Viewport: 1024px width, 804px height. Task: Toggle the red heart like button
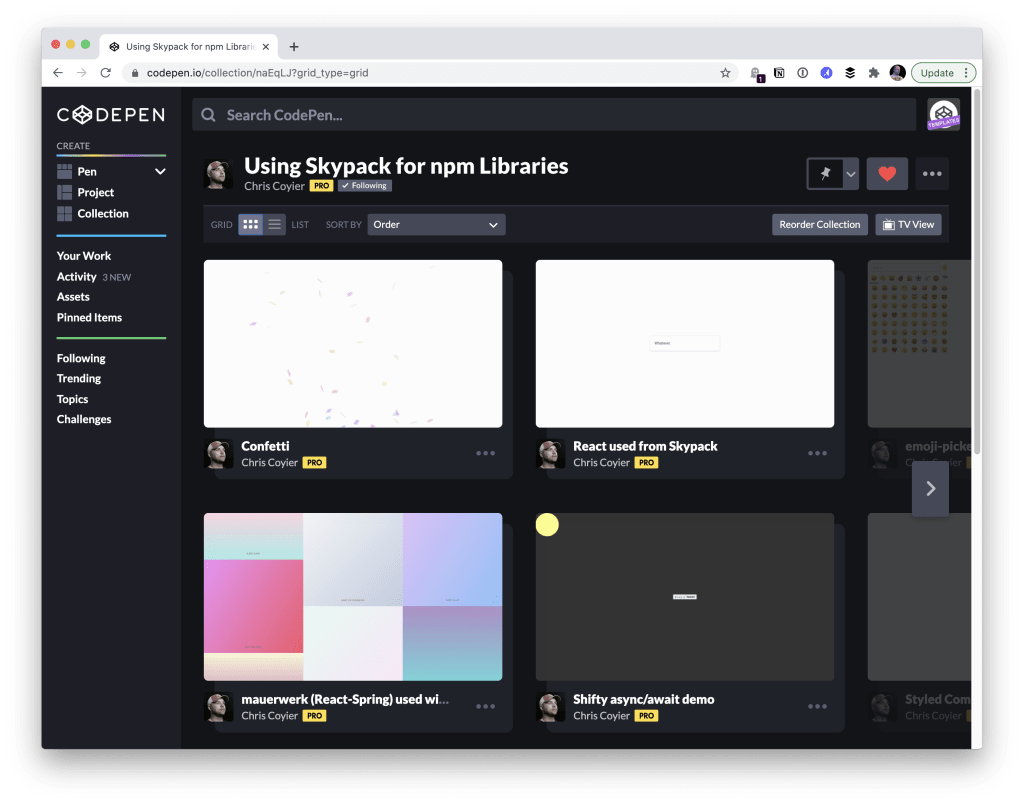click(886, 174)
